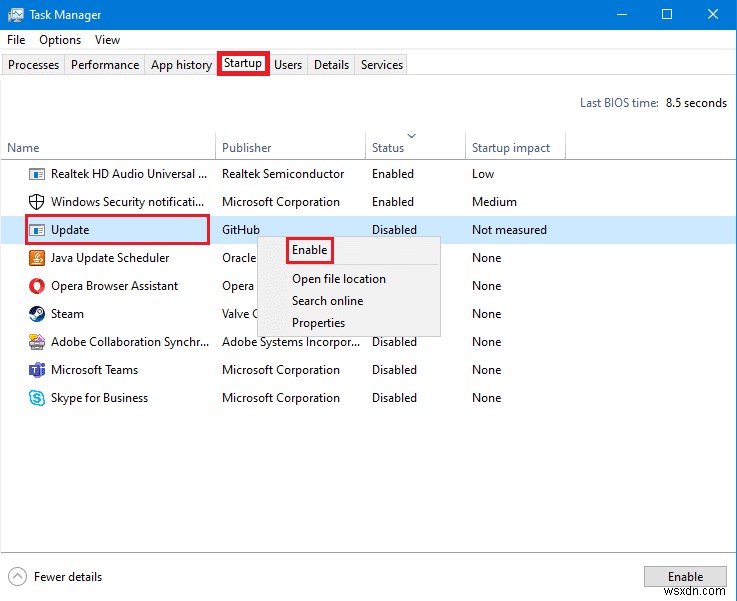Choose Search online from context menu
The image size is (737, 601).
327,301
